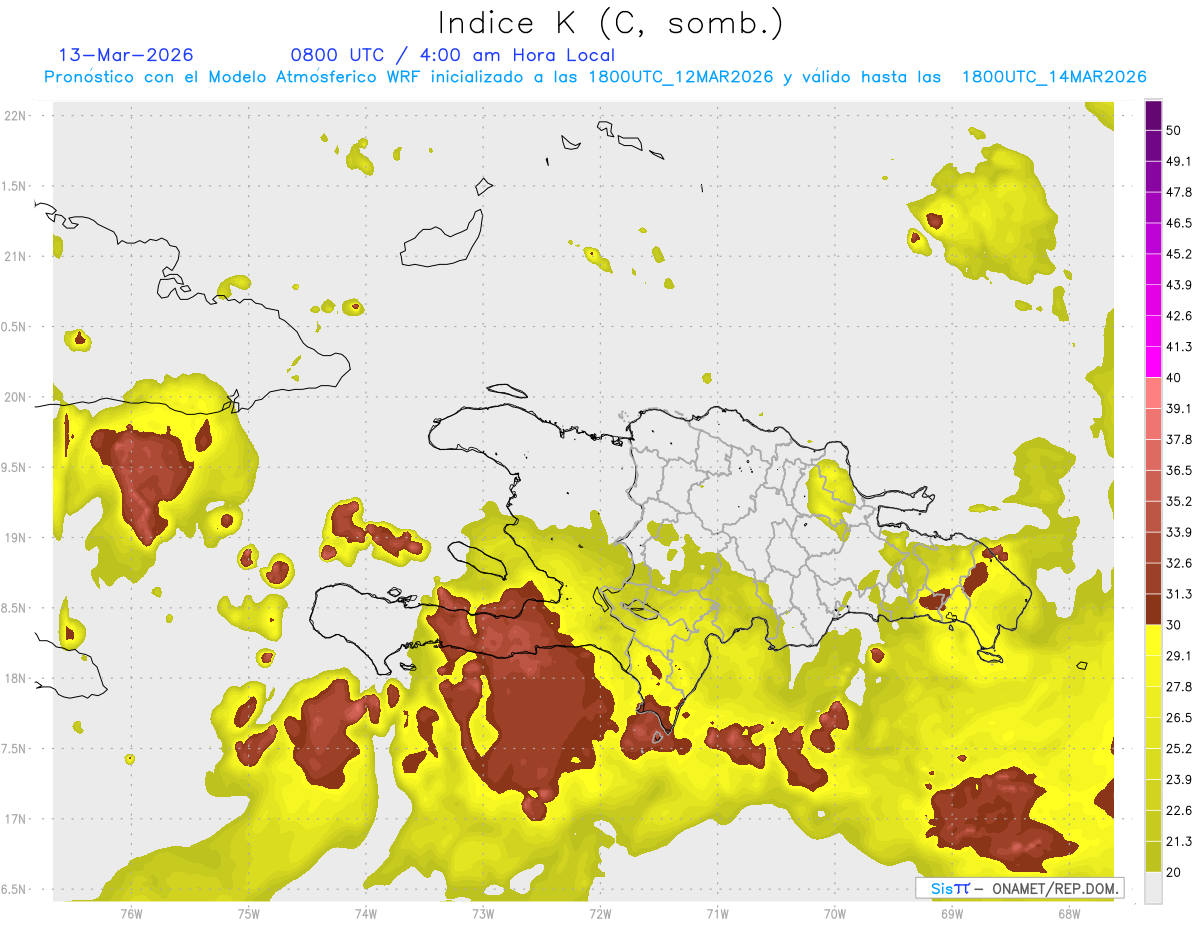
Task: Click the bright magenta colorbar segment above 41.3
Action: pyautogui.click(x=1153, y=331)
